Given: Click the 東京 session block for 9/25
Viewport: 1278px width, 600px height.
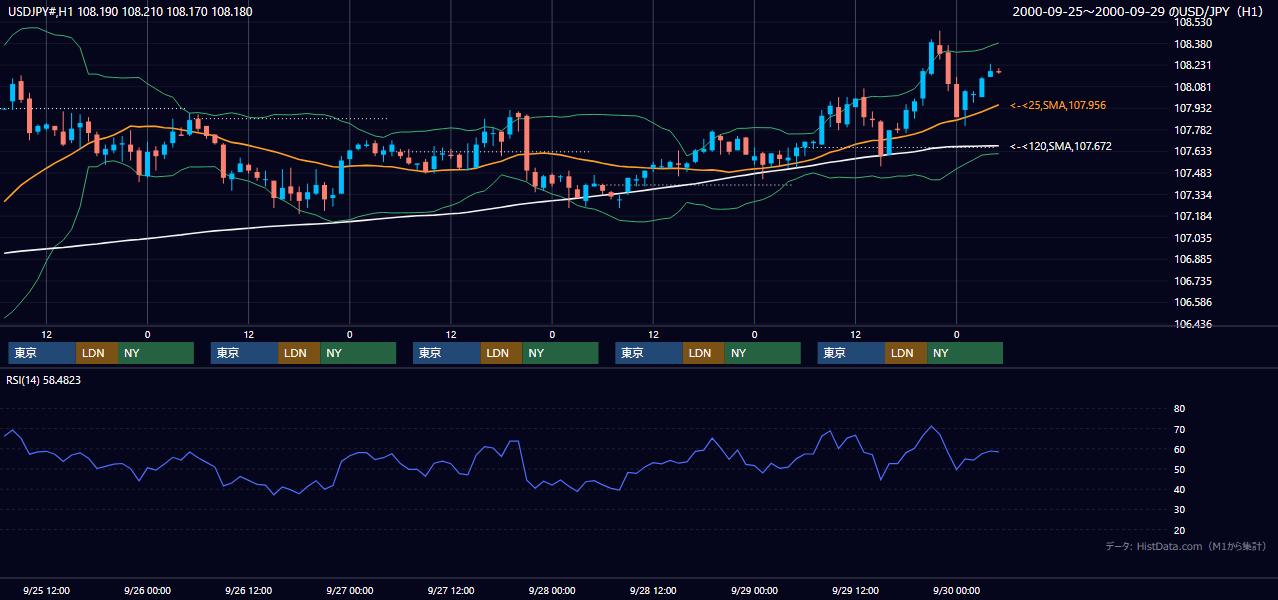Looking at the screenshot, I should tap(42, 353).
